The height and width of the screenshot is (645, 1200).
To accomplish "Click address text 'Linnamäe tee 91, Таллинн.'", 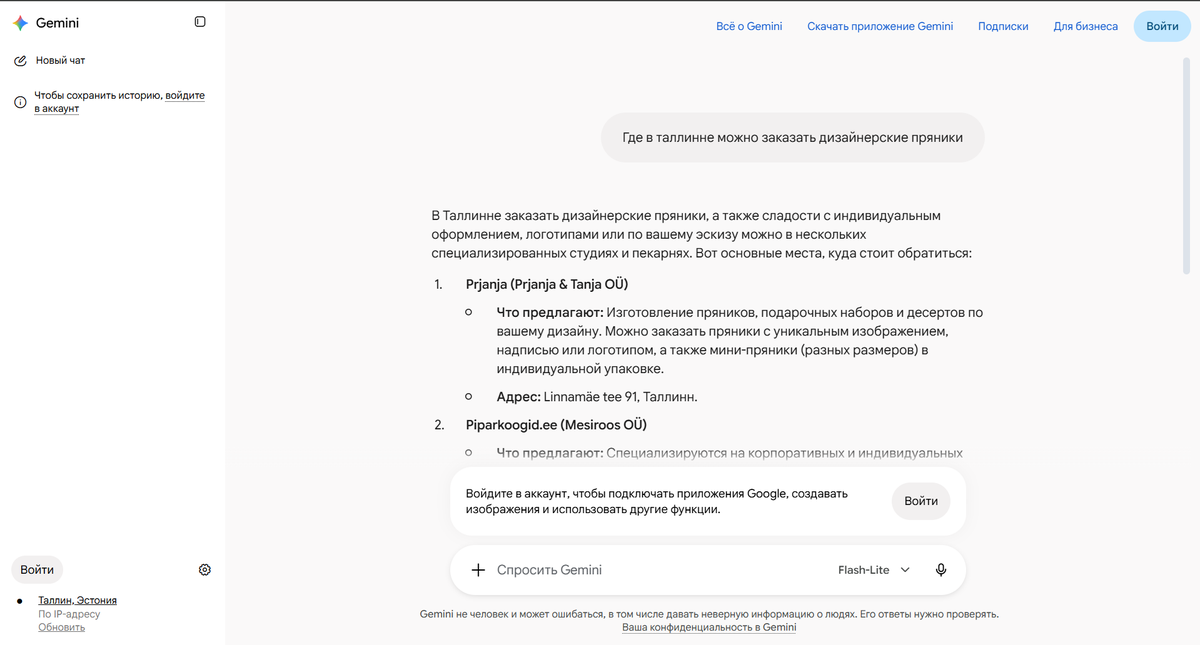I will tap(620, 397).
